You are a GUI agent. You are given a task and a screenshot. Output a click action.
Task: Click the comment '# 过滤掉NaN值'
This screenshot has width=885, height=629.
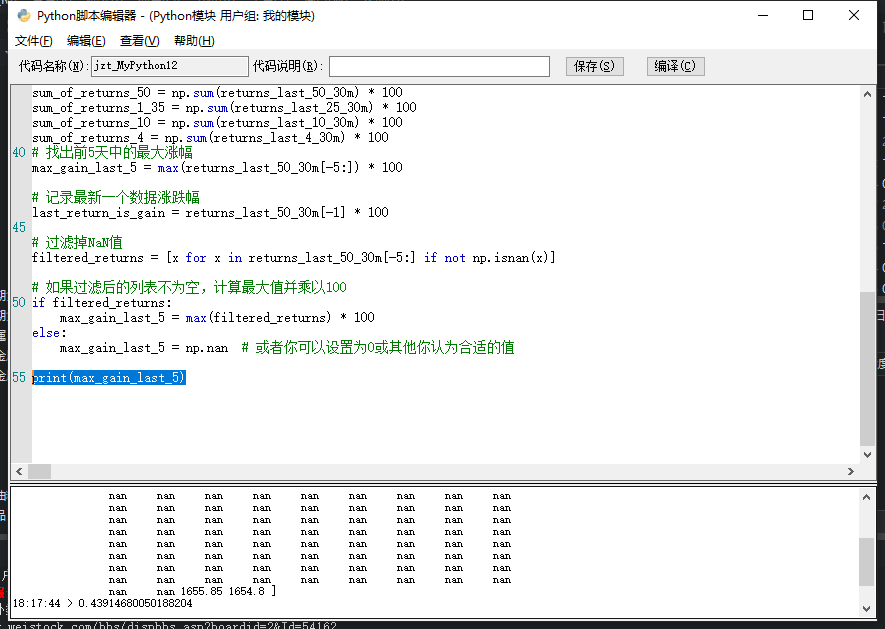77,243
